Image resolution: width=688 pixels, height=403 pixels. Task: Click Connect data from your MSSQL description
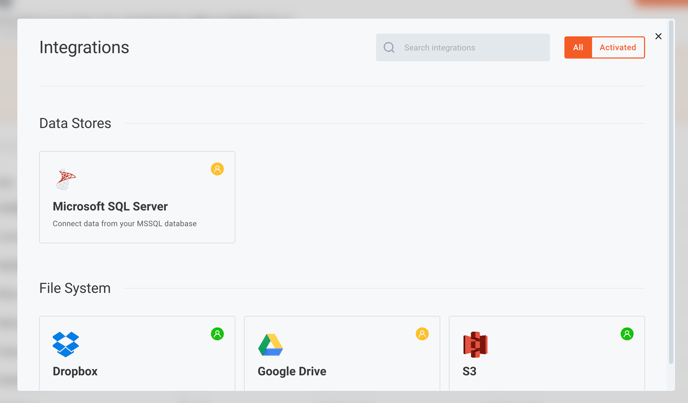pyautogui.click(x=125, y=224)
